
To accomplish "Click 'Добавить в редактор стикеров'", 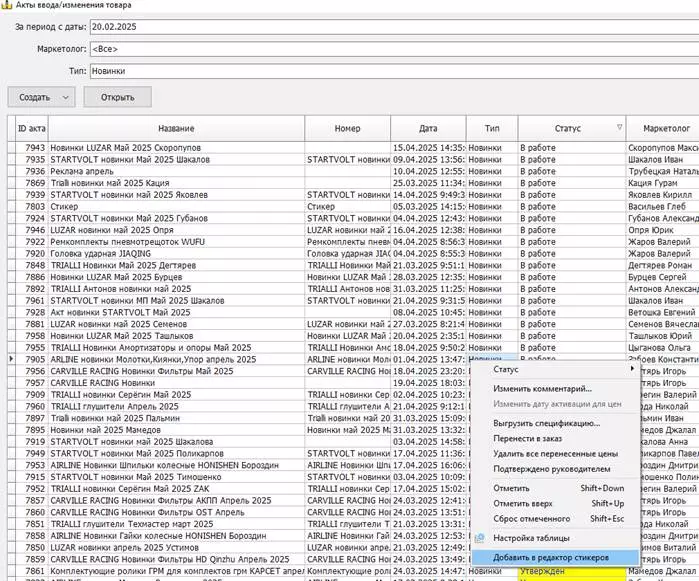I will [555, 557].
